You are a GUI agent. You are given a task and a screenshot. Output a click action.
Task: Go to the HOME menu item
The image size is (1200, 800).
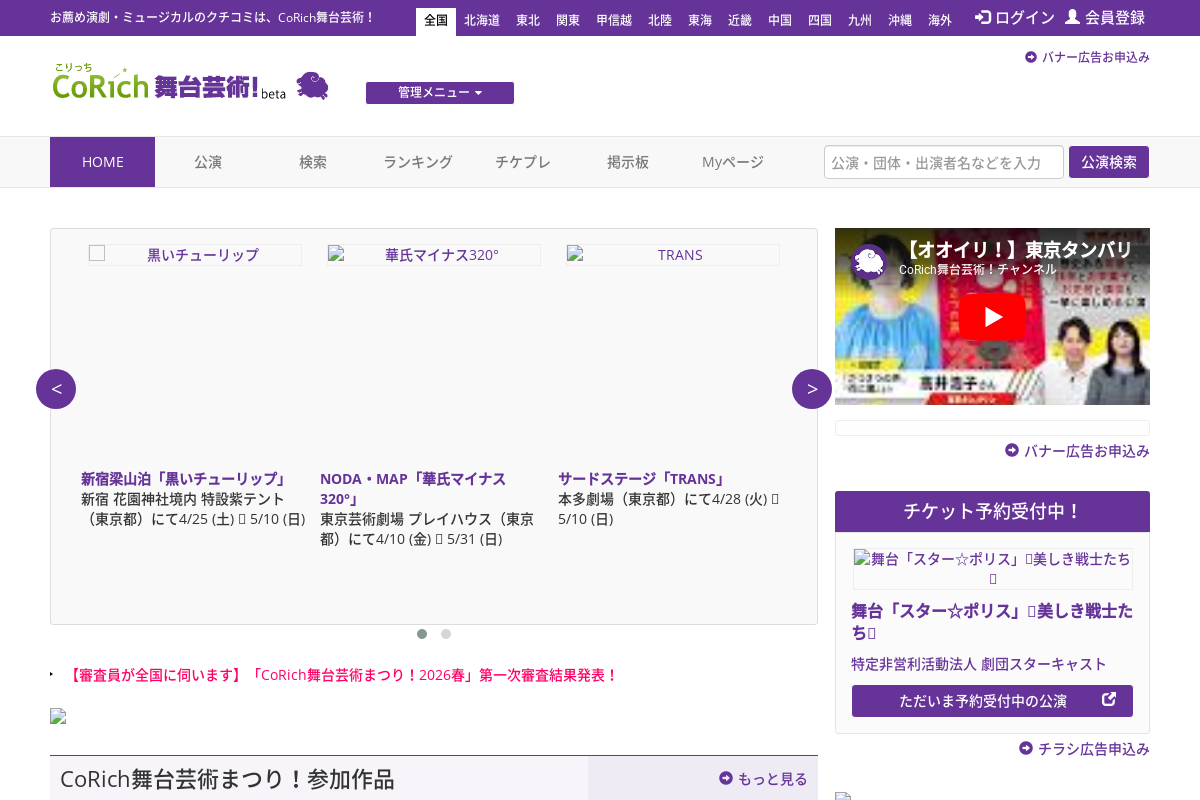click(x=103, y=162)
